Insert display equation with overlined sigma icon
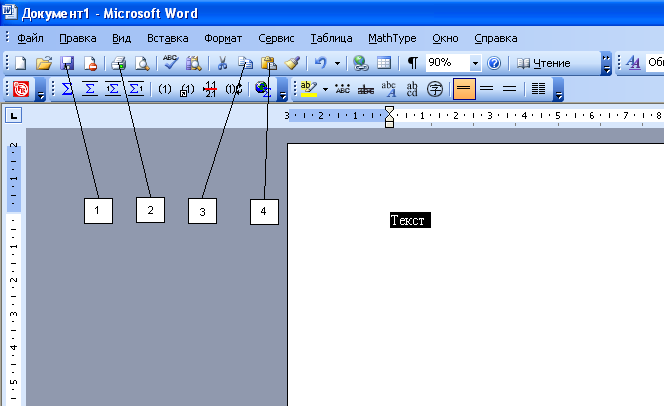 point(90,89)
